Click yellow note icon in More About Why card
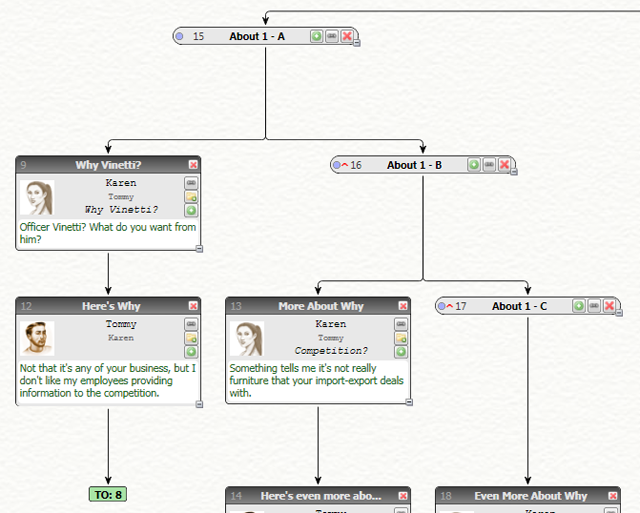The width and height of the screenshot is (640, 513). [401, 339]
